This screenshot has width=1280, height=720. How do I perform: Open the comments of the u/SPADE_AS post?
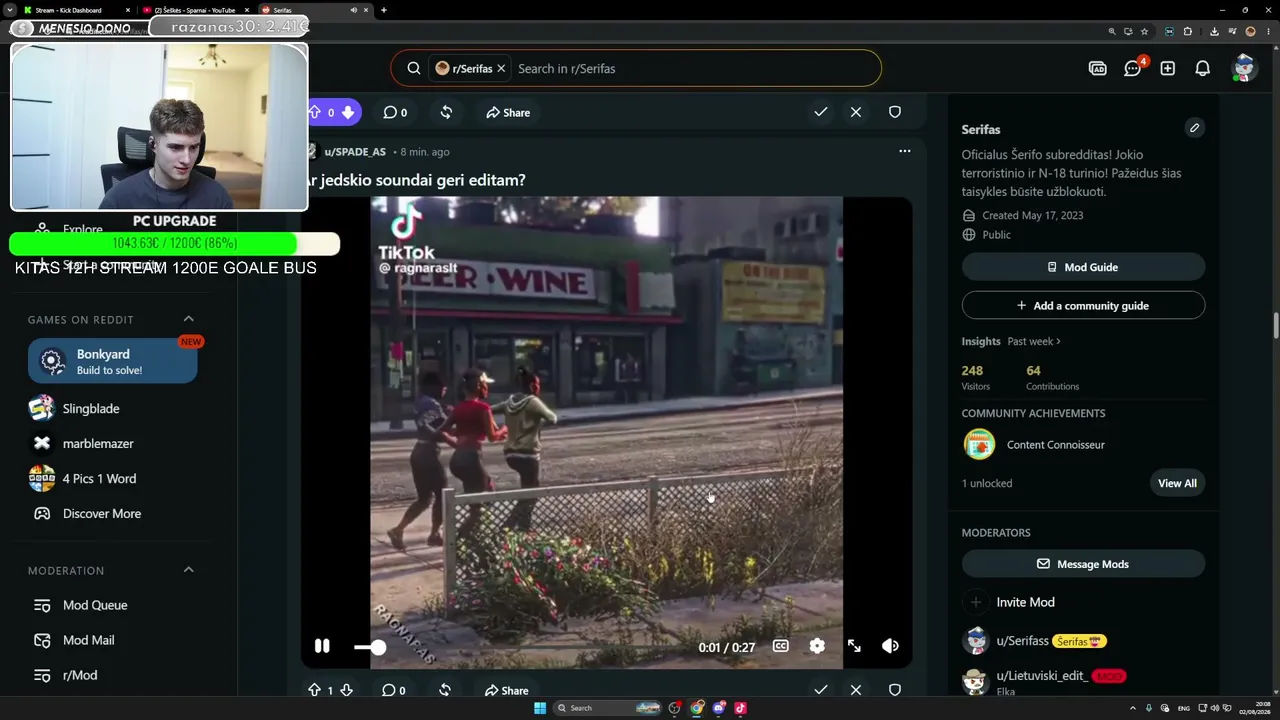(394, 690)
